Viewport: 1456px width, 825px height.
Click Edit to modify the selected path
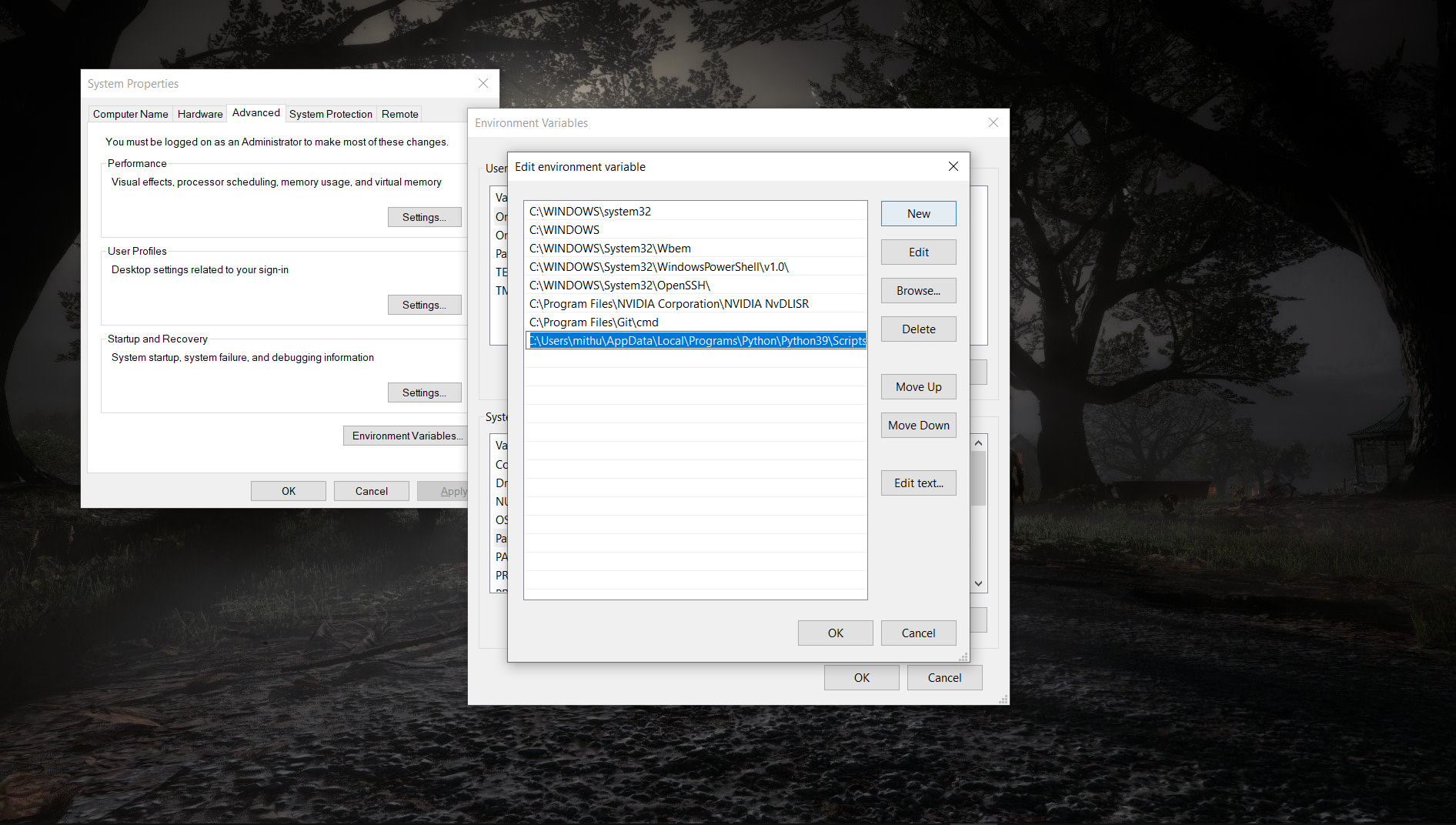918,252
